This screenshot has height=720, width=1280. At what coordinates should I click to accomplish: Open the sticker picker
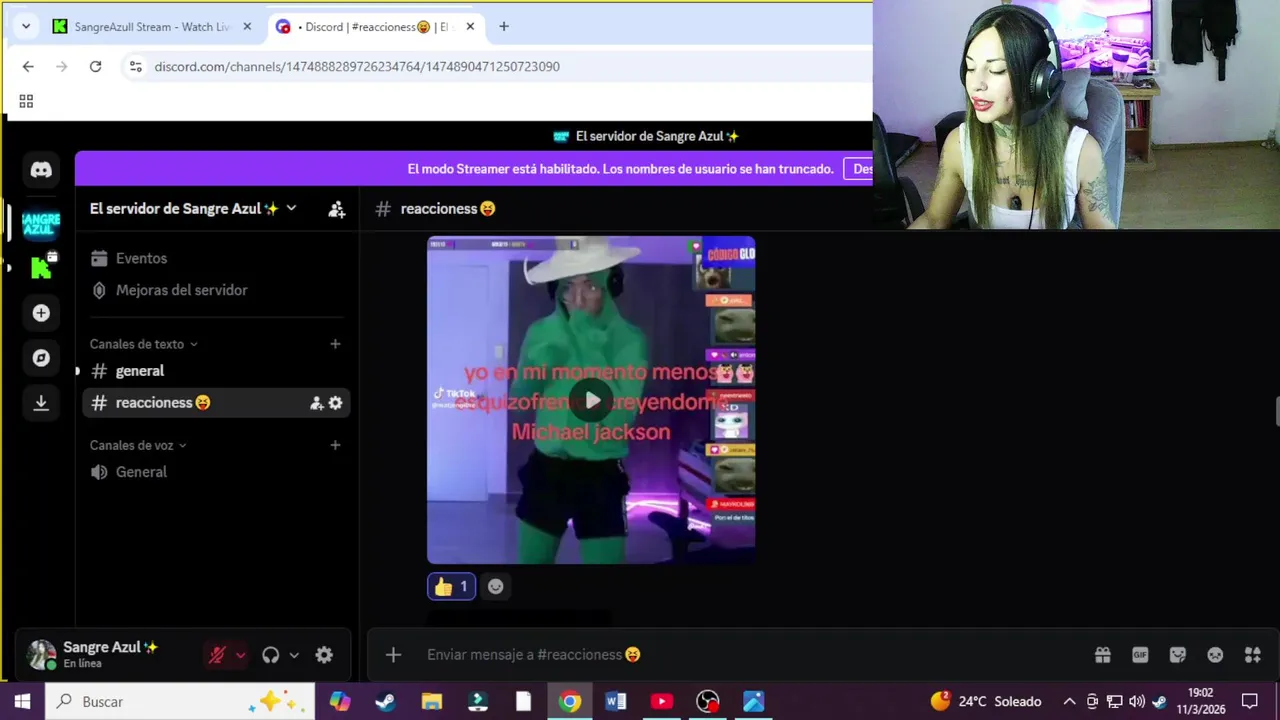[x=1178, y=655]
